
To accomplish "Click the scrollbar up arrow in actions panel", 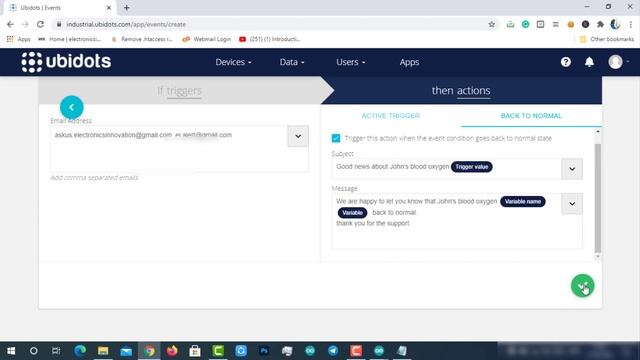I will [598, 132].
